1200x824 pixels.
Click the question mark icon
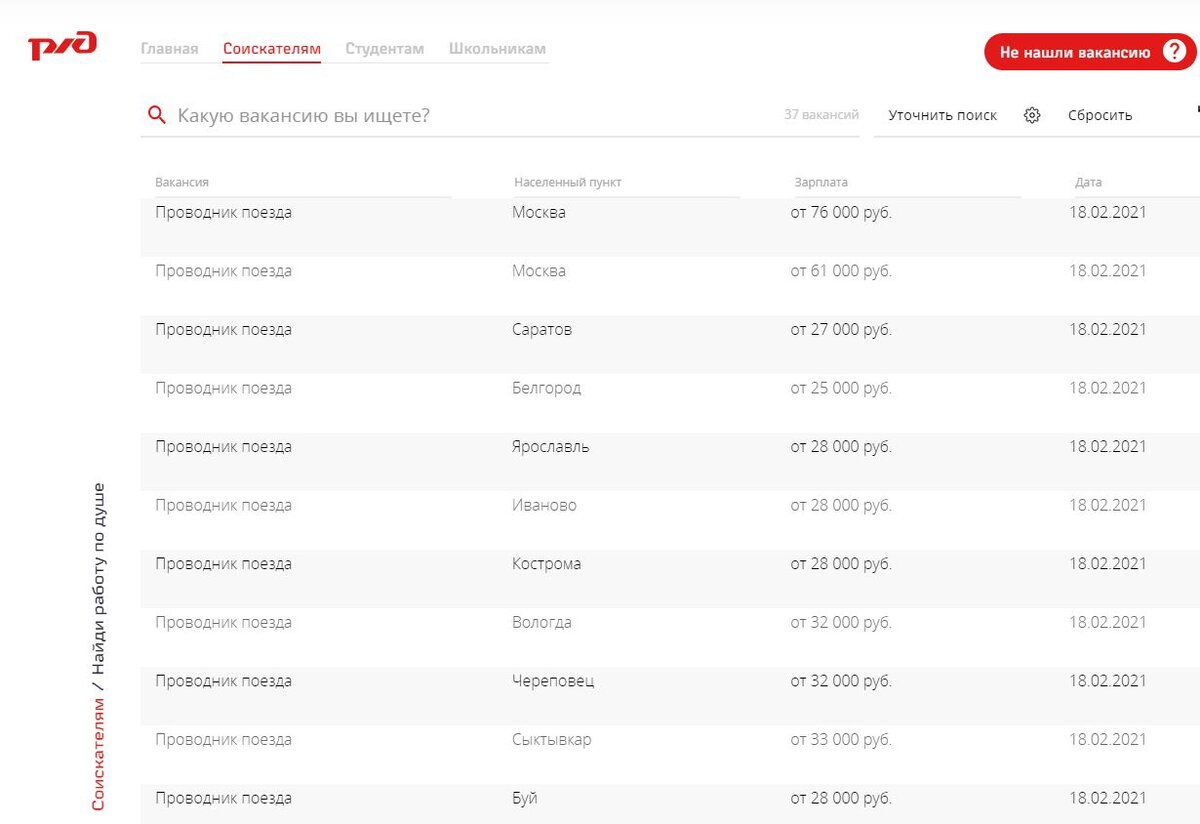point(1174,52)
